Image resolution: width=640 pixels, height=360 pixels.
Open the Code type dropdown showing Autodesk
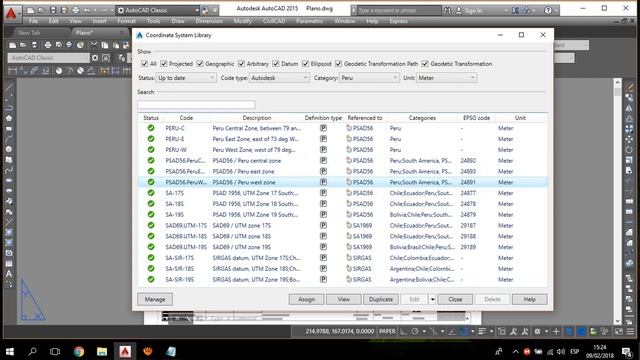pyautogui.click(x=279, y=78)
